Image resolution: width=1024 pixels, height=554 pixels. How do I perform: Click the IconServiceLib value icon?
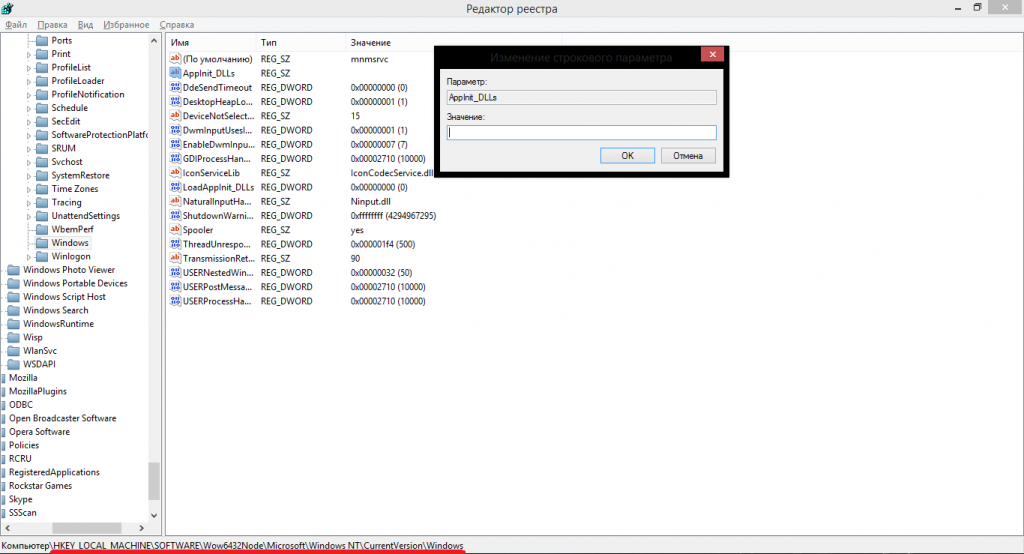(175, 173)
